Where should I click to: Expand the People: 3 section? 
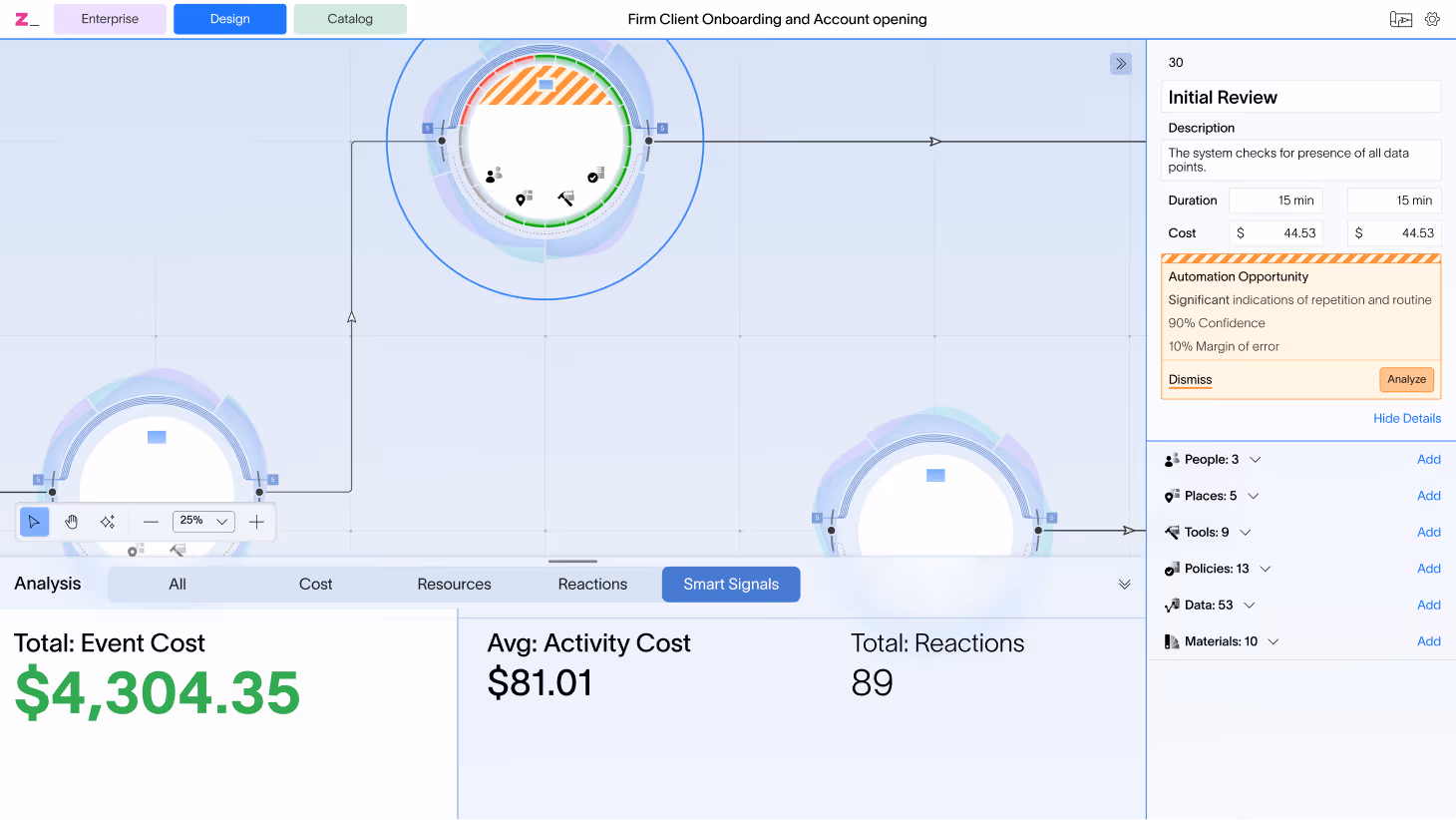(x=1213, y=460)
